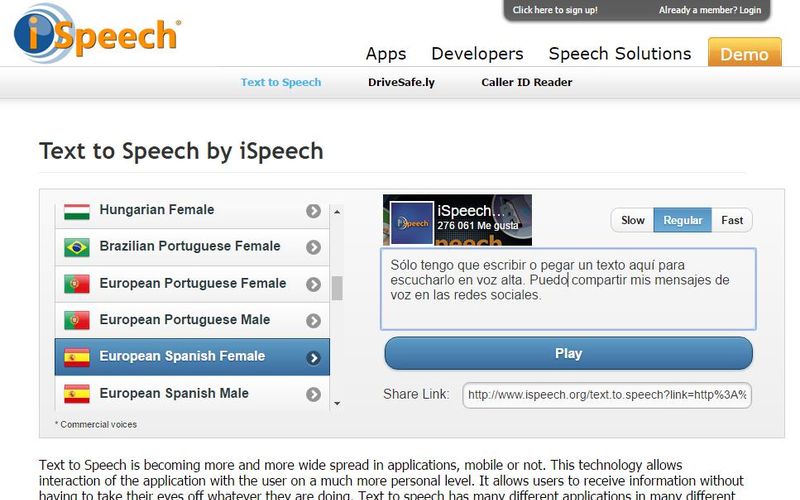This screenshot has width=800, height=500.
Task: Open the Demo tab
Action: point(744,52)
